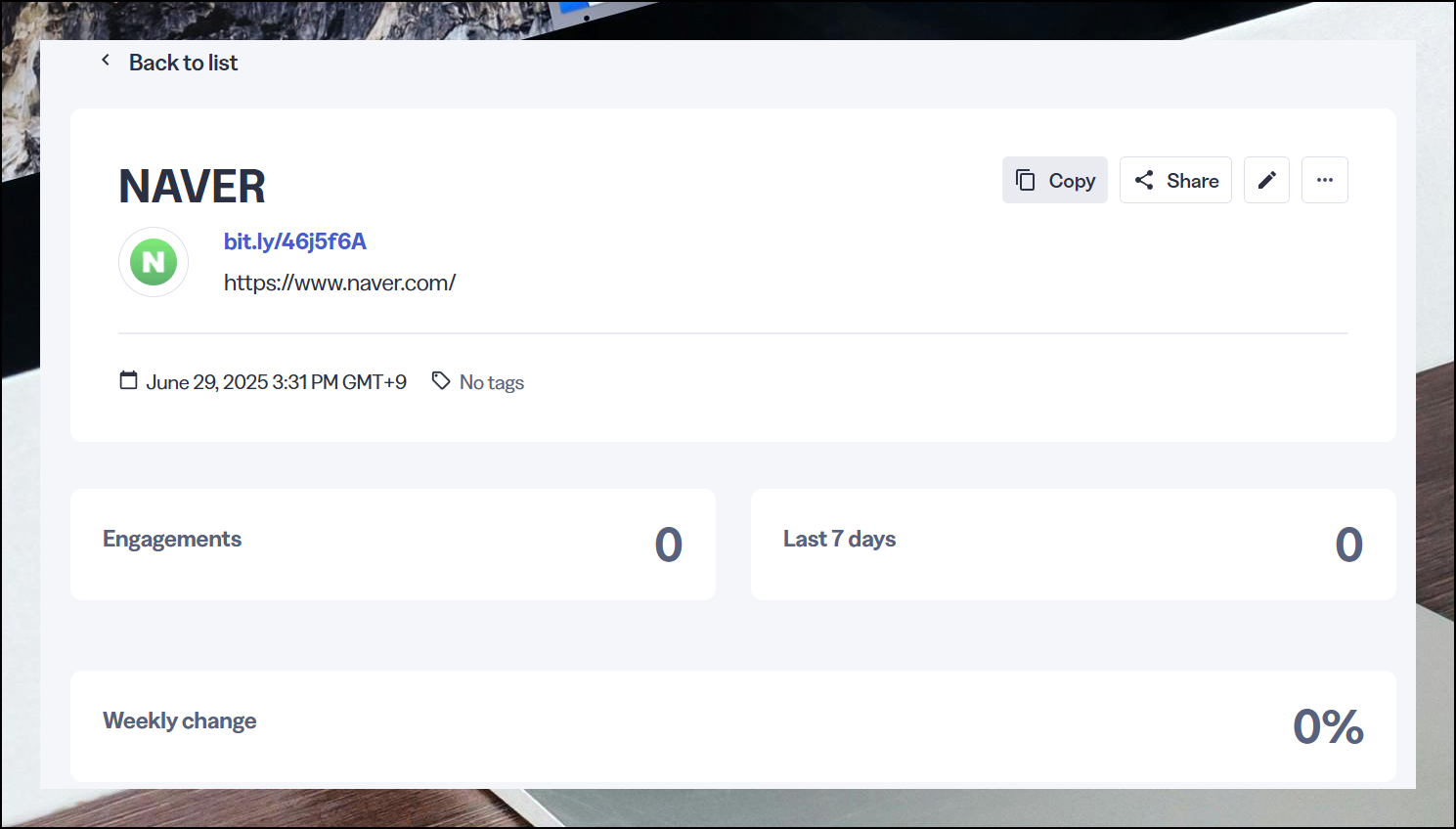Copy the short link with Copy button
Screen dimensions: 1456x829
[1054, 180]
